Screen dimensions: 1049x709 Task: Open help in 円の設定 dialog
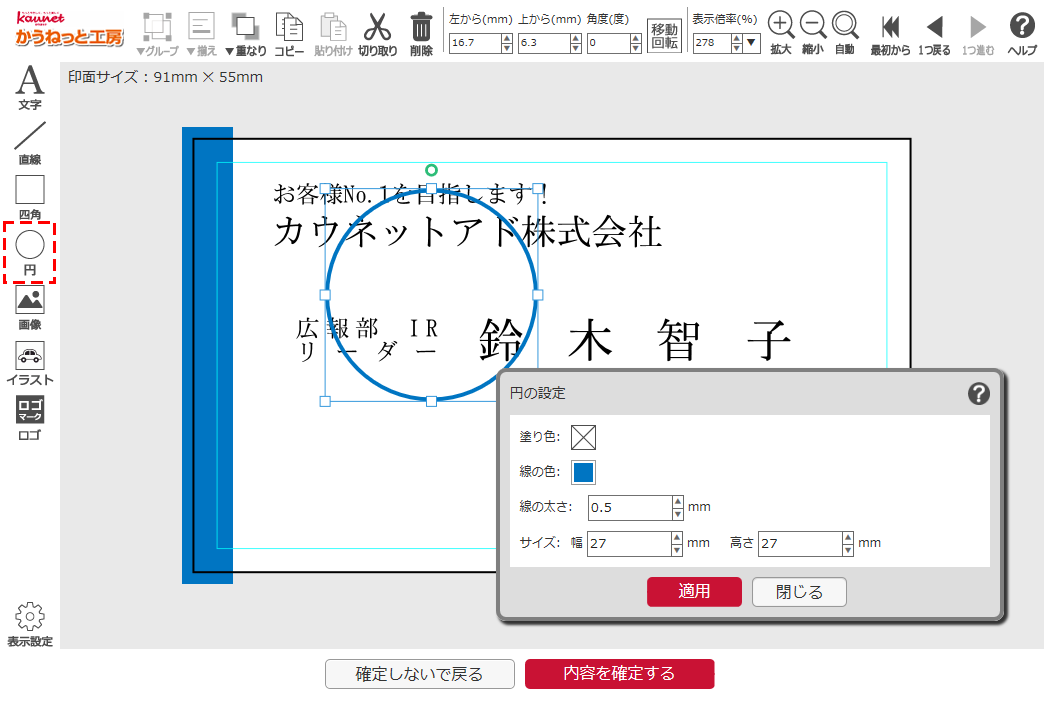979,393
